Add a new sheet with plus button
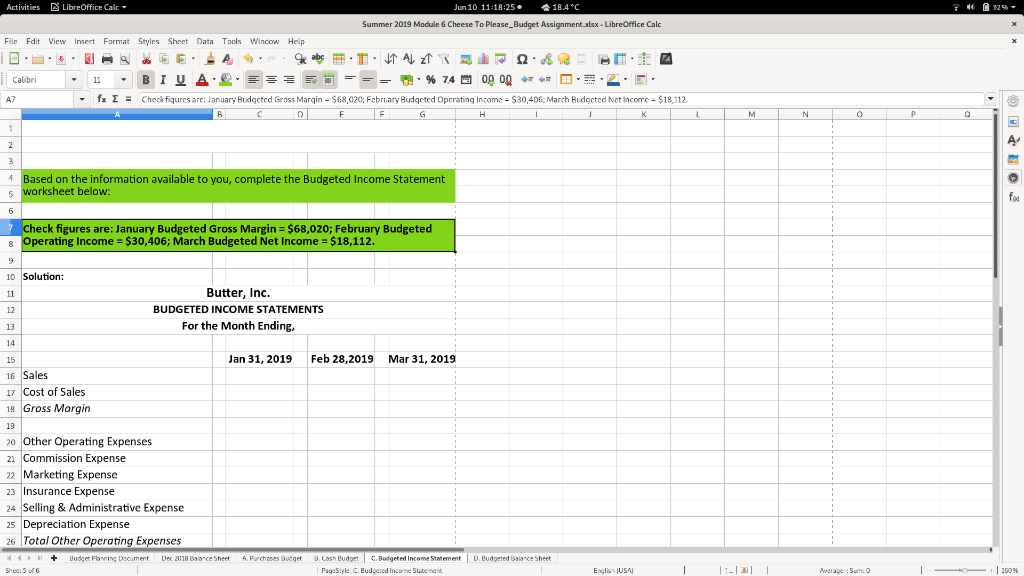The height and width of the screenshot is (576, 1024). click(54, 558)
